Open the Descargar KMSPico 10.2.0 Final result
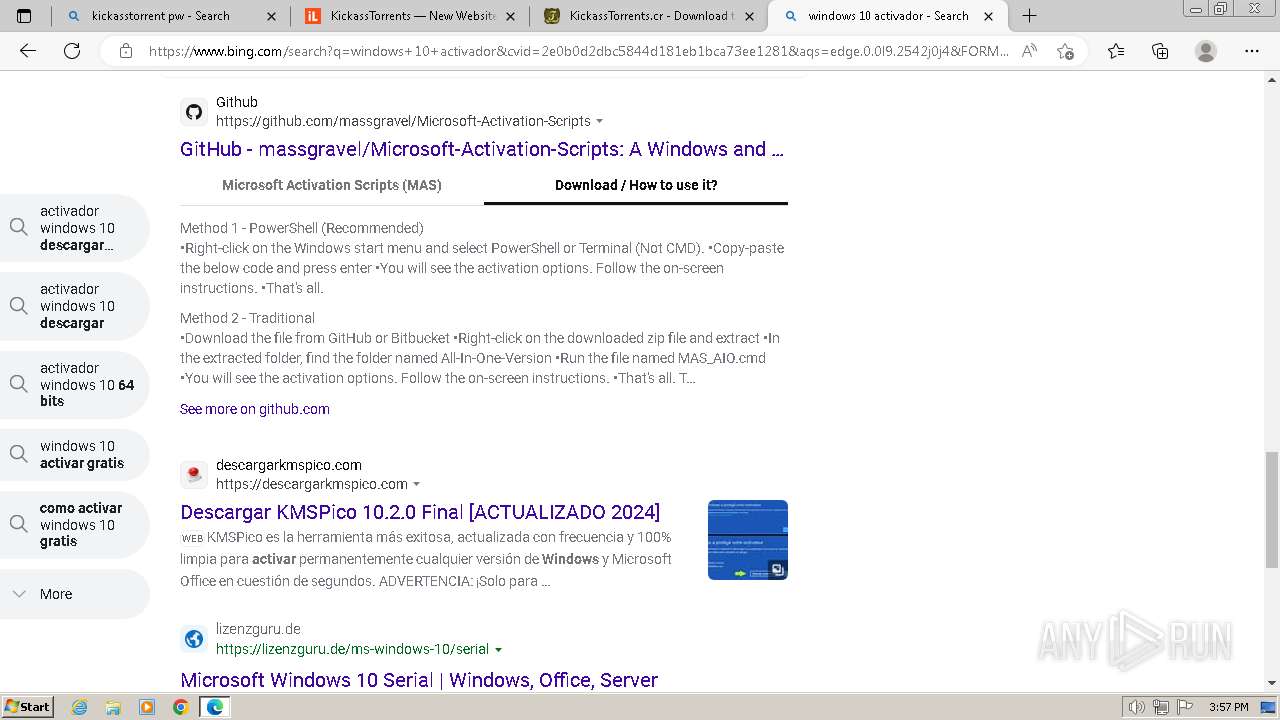Image resolution: width=1280 pixels, height=720 pixels. 420,512
